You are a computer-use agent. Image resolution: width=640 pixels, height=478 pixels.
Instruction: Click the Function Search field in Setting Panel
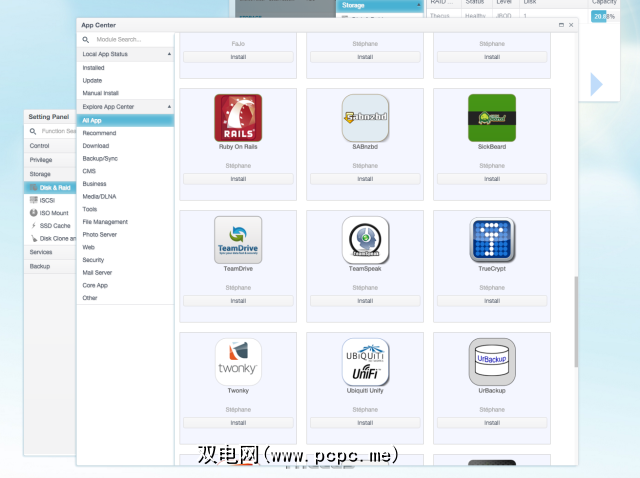[x=58, y=131]
